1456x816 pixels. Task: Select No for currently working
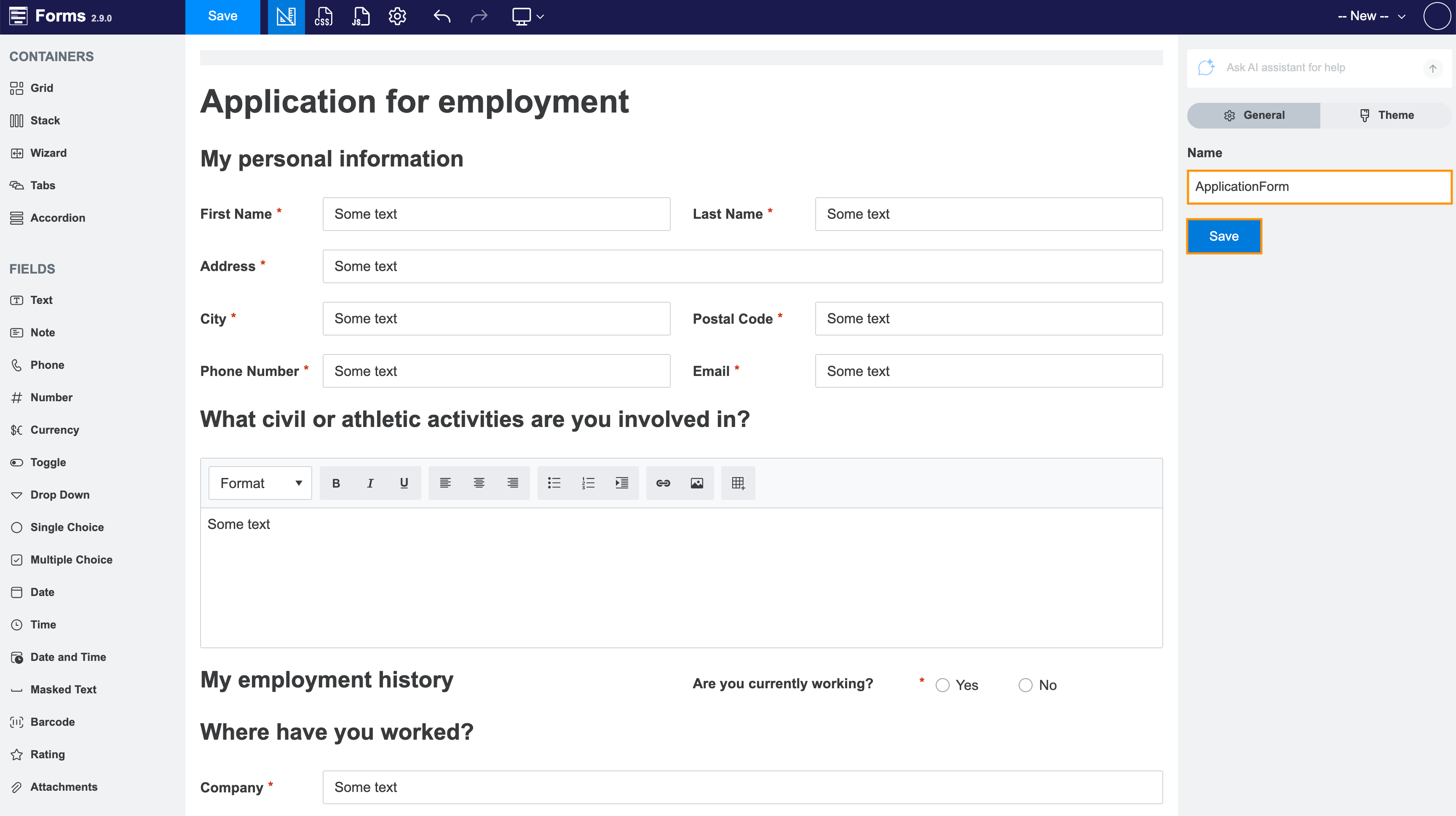[x=1025, y=685]
